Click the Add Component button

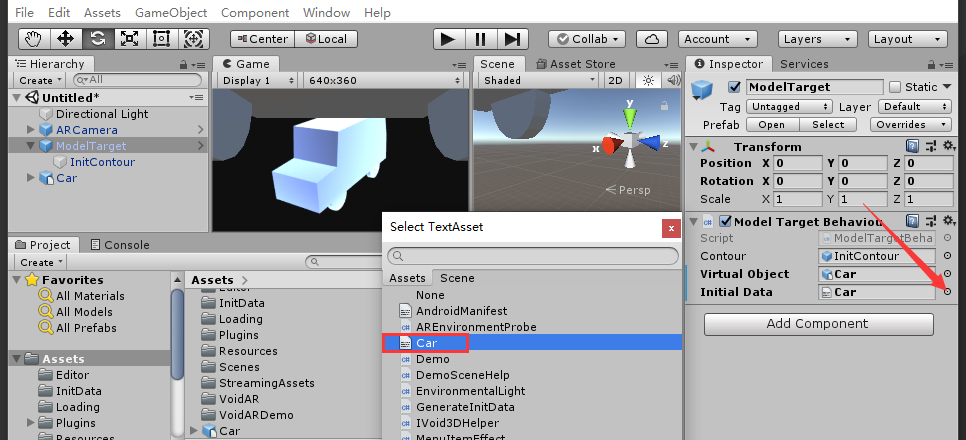click(x=818, y=324)
